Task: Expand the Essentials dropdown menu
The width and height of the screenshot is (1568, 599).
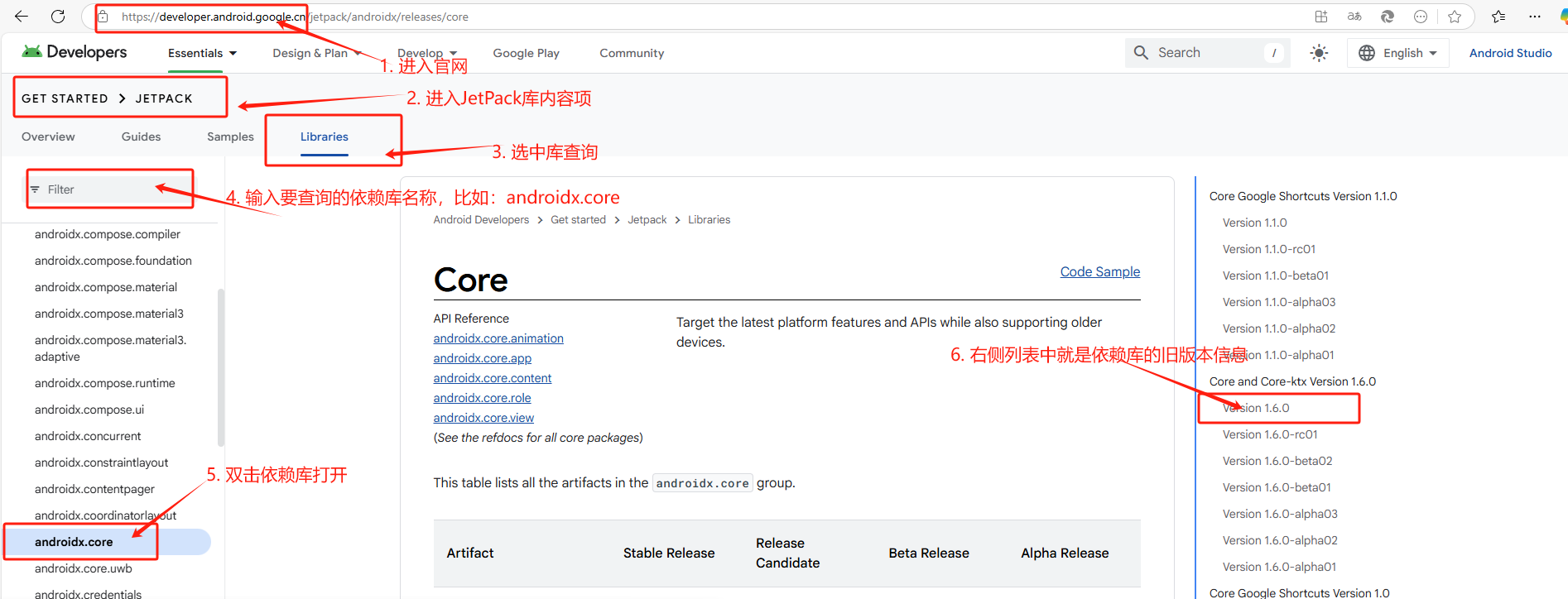Action: (202, 53)
